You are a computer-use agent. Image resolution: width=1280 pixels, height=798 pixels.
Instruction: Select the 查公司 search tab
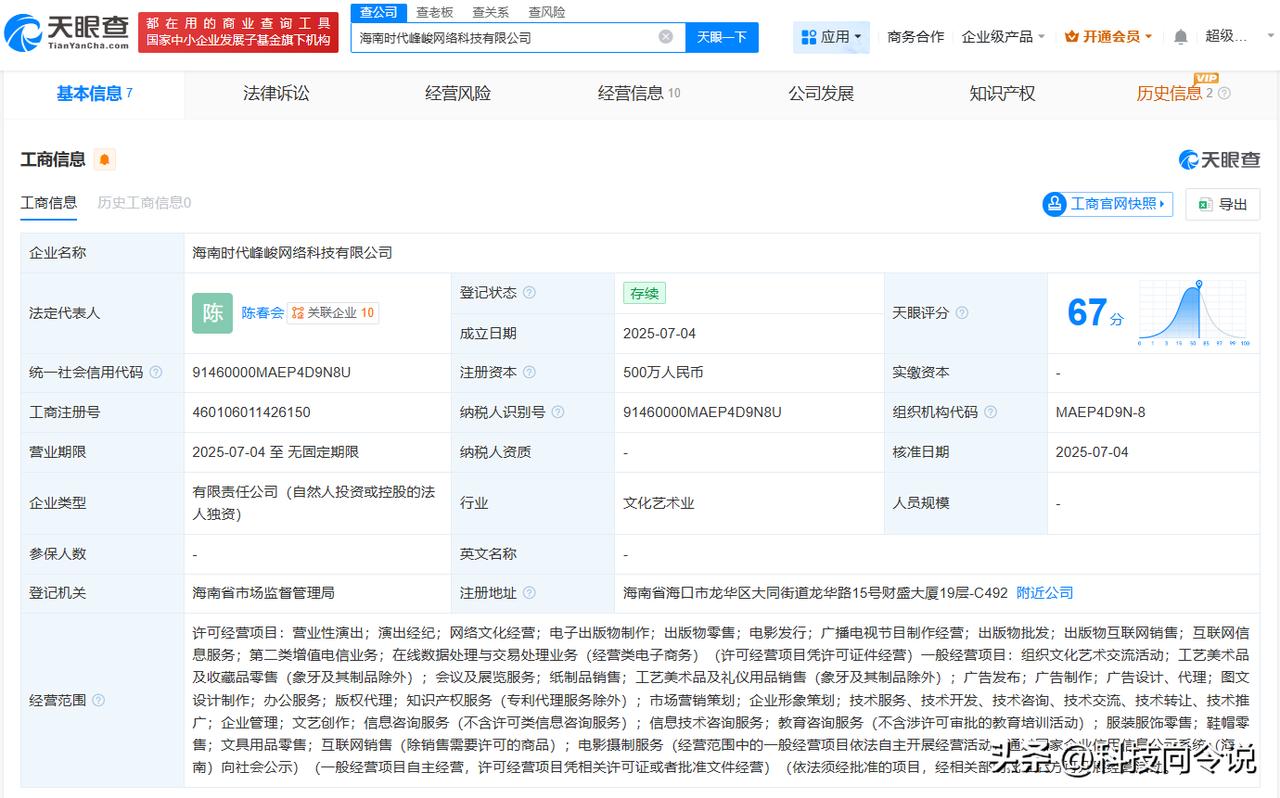click(379, 12)
